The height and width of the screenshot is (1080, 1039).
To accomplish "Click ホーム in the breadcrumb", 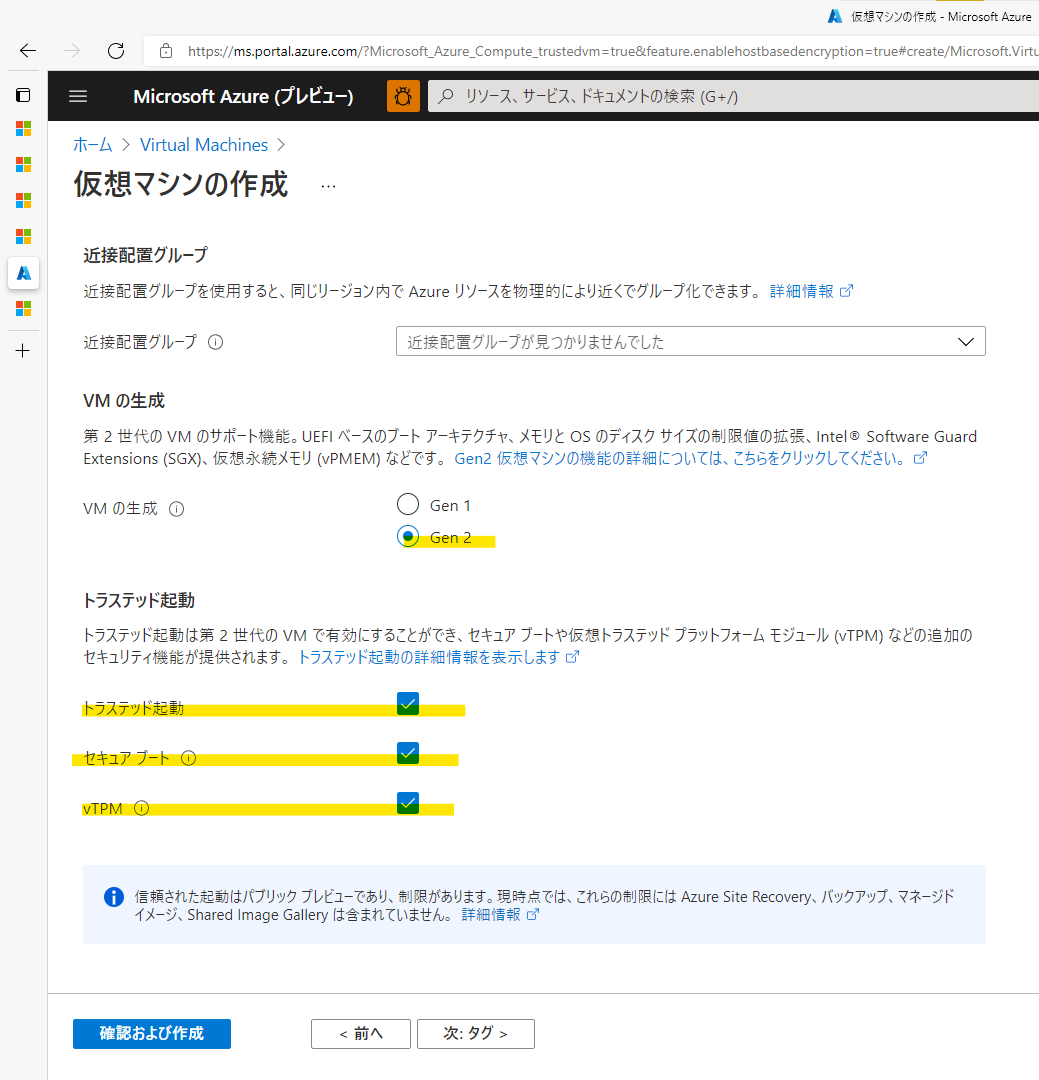I will [x=92, y=144].
